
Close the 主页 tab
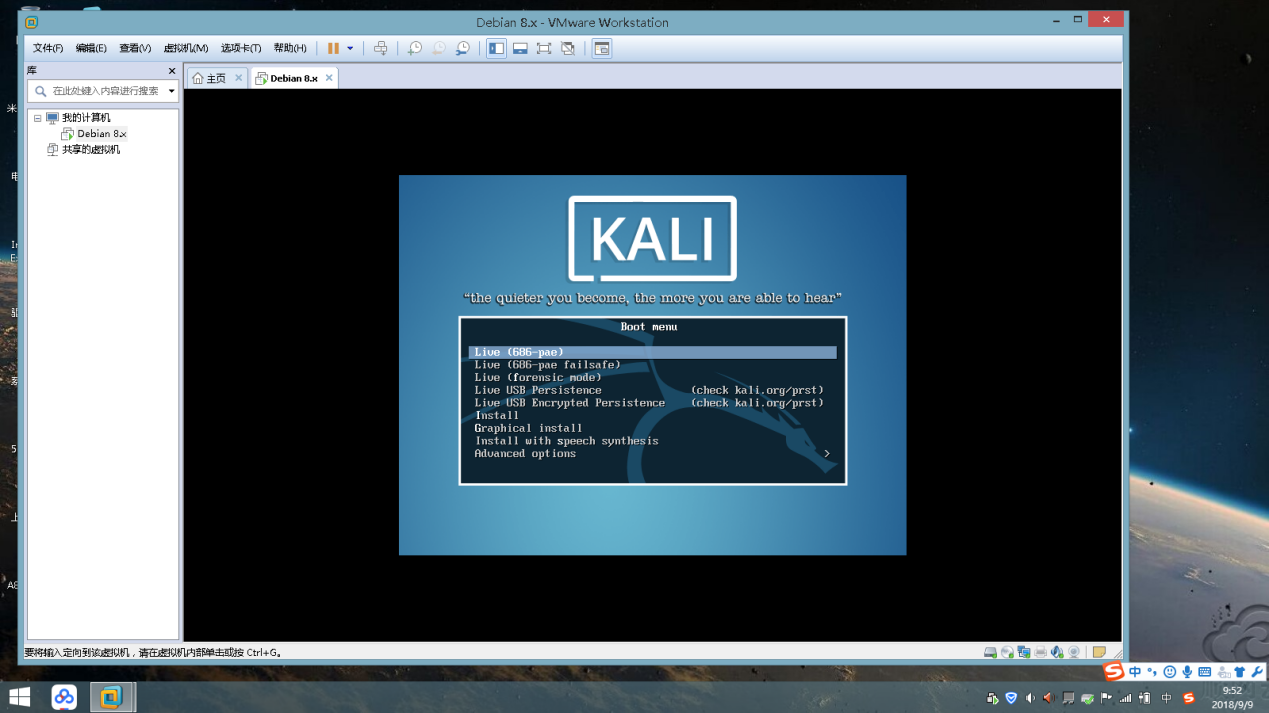point(238,78)
